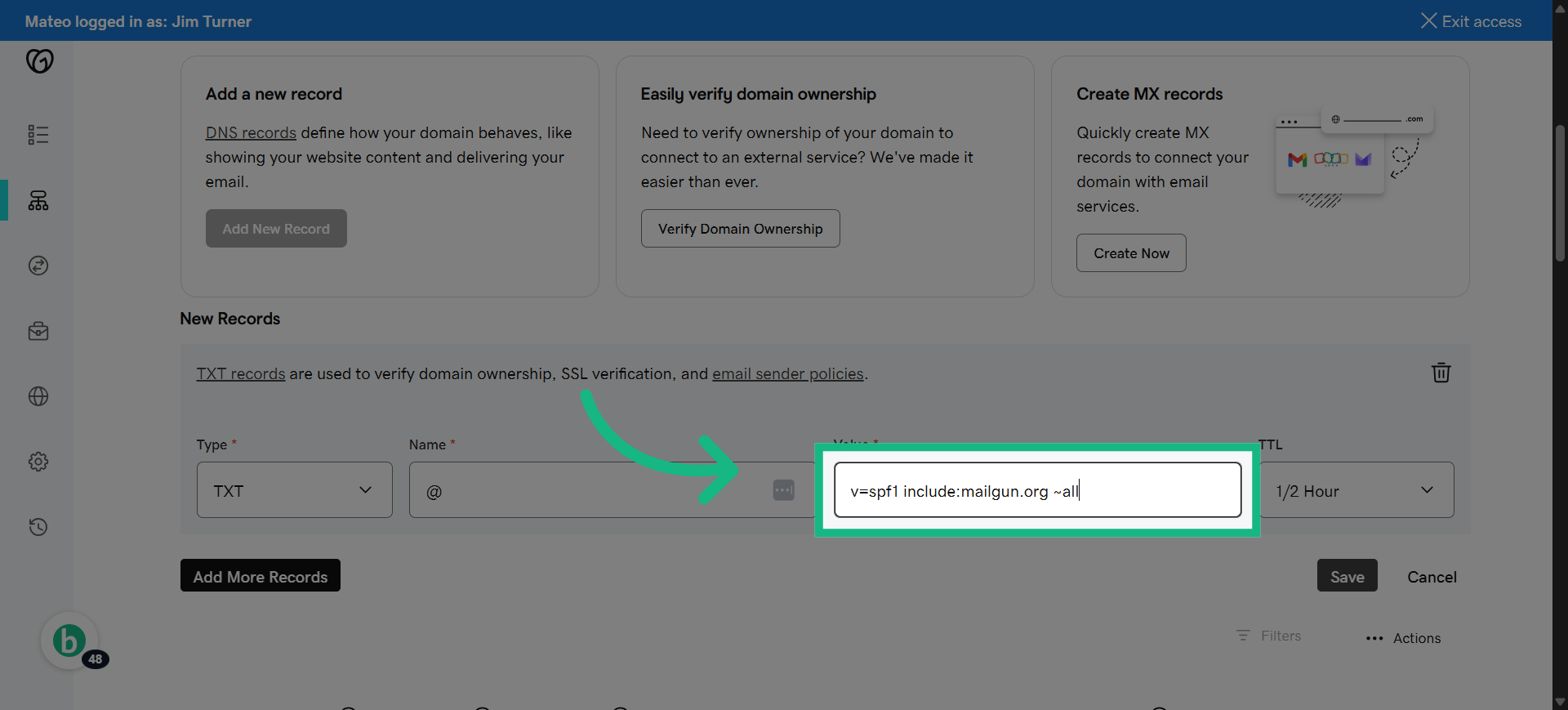Focus the Value field with SPF text
Screen dimensions: 1568x710
click(x=1037, y=490)
